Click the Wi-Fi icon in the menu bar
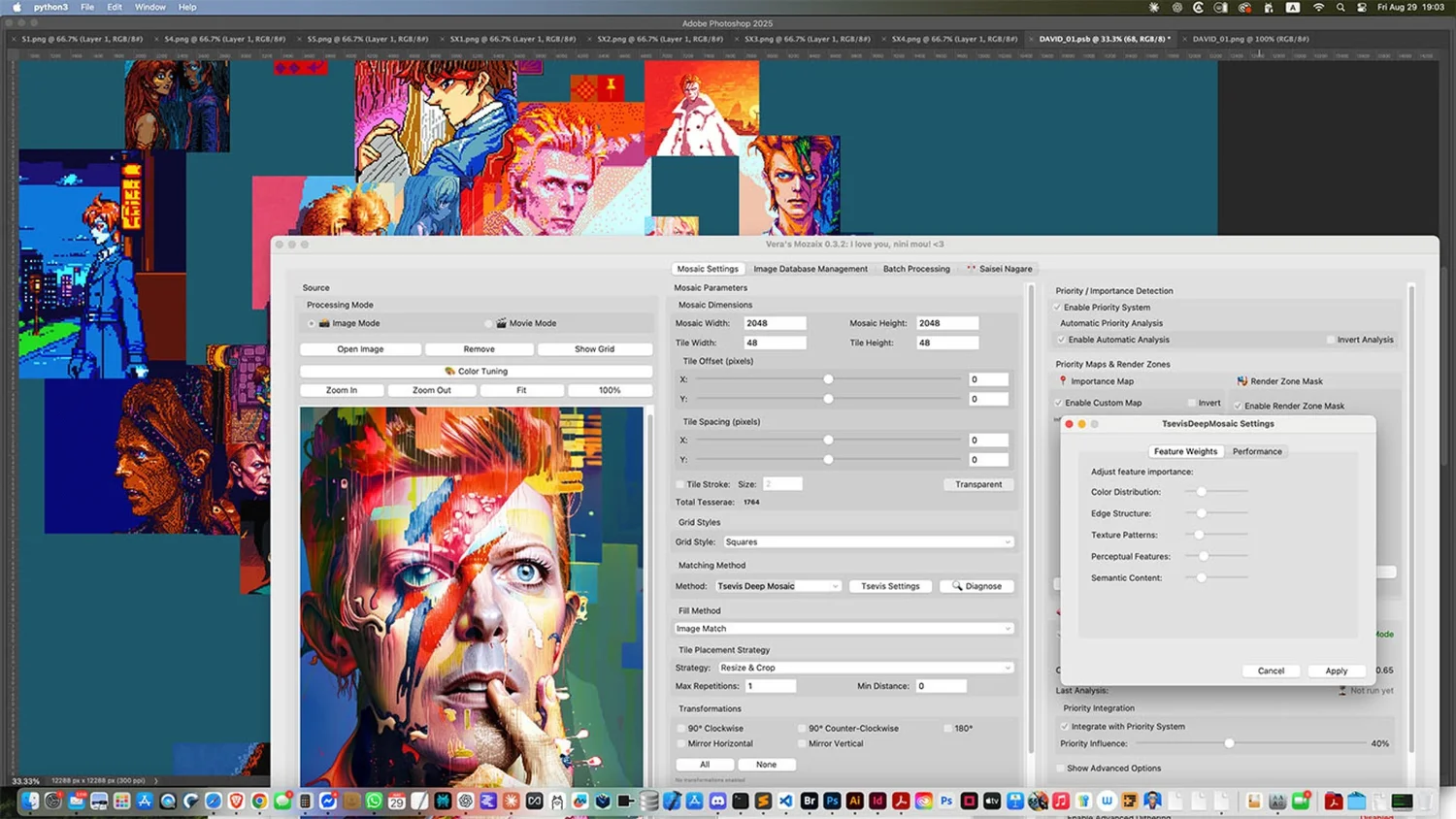 point(1318,7)
